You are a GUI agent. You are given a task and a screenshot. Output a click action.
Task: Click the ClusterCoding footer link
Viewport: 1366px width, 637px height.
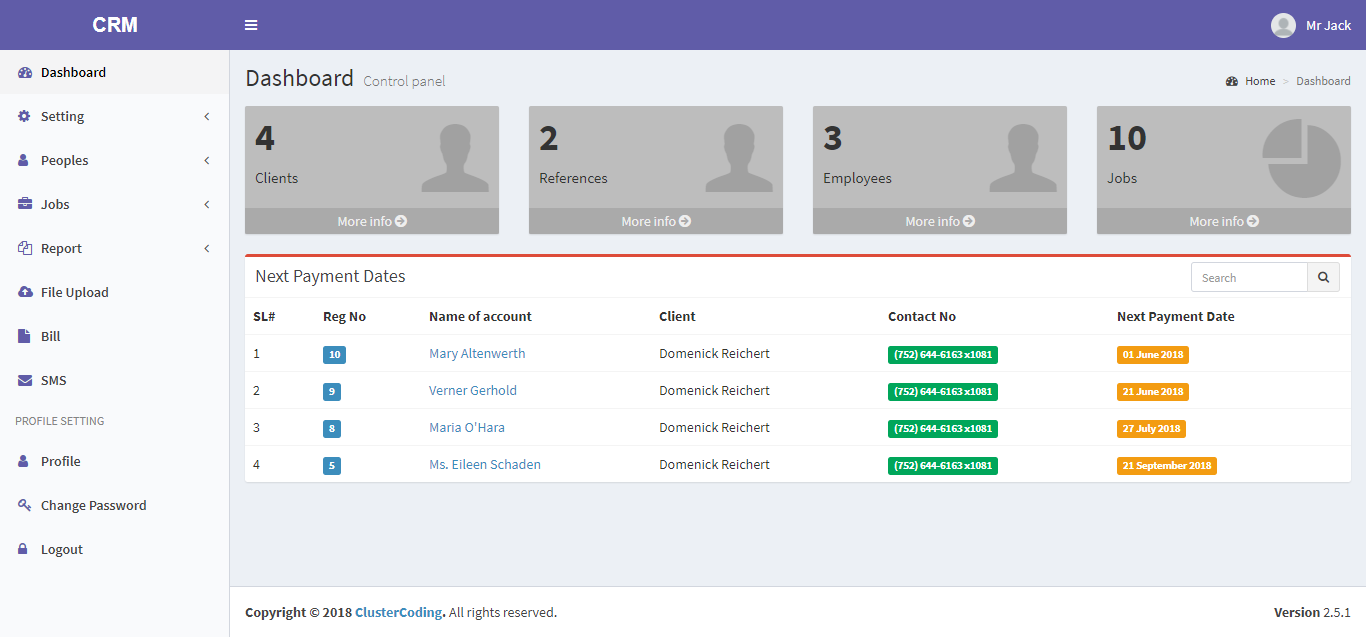pos(398,612)
